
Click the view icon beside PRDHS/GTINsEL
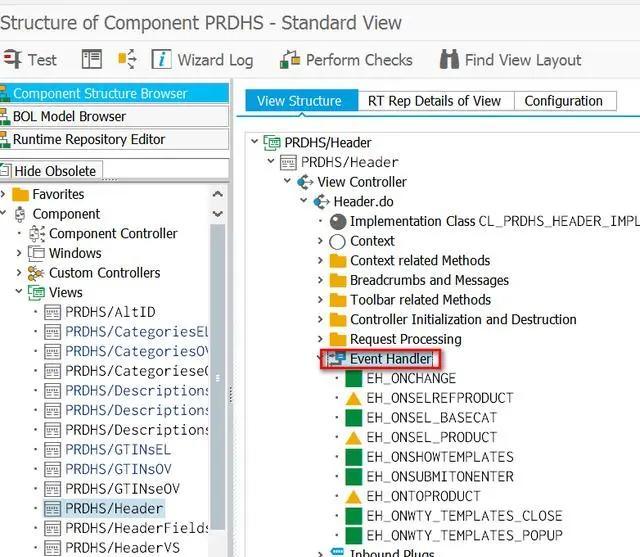click(x=52, y=450)
